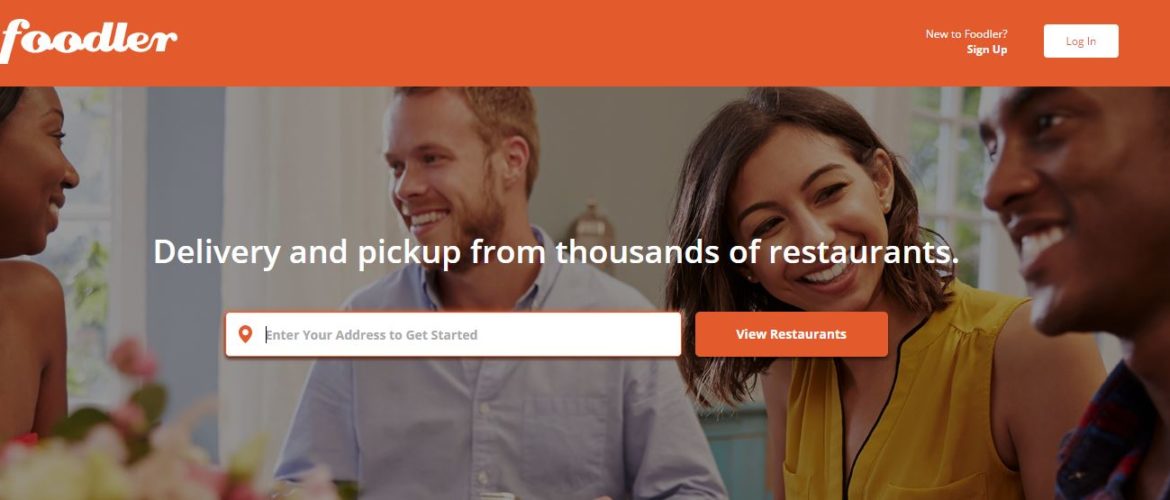
Task: Open the Sign Up link
Action: 986,49
